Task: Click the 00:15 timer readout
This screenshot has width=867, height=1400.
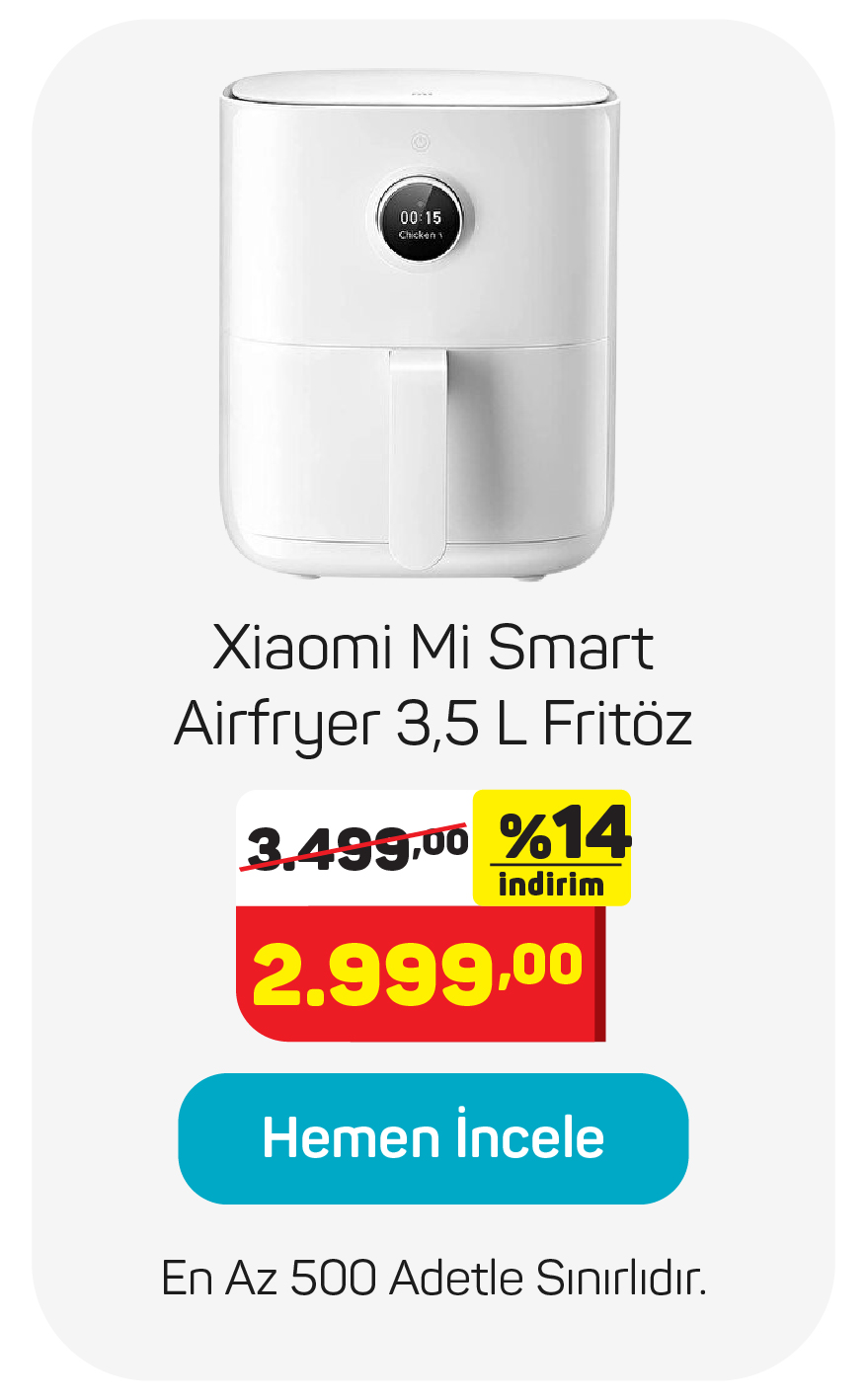Action: [421, 217]
